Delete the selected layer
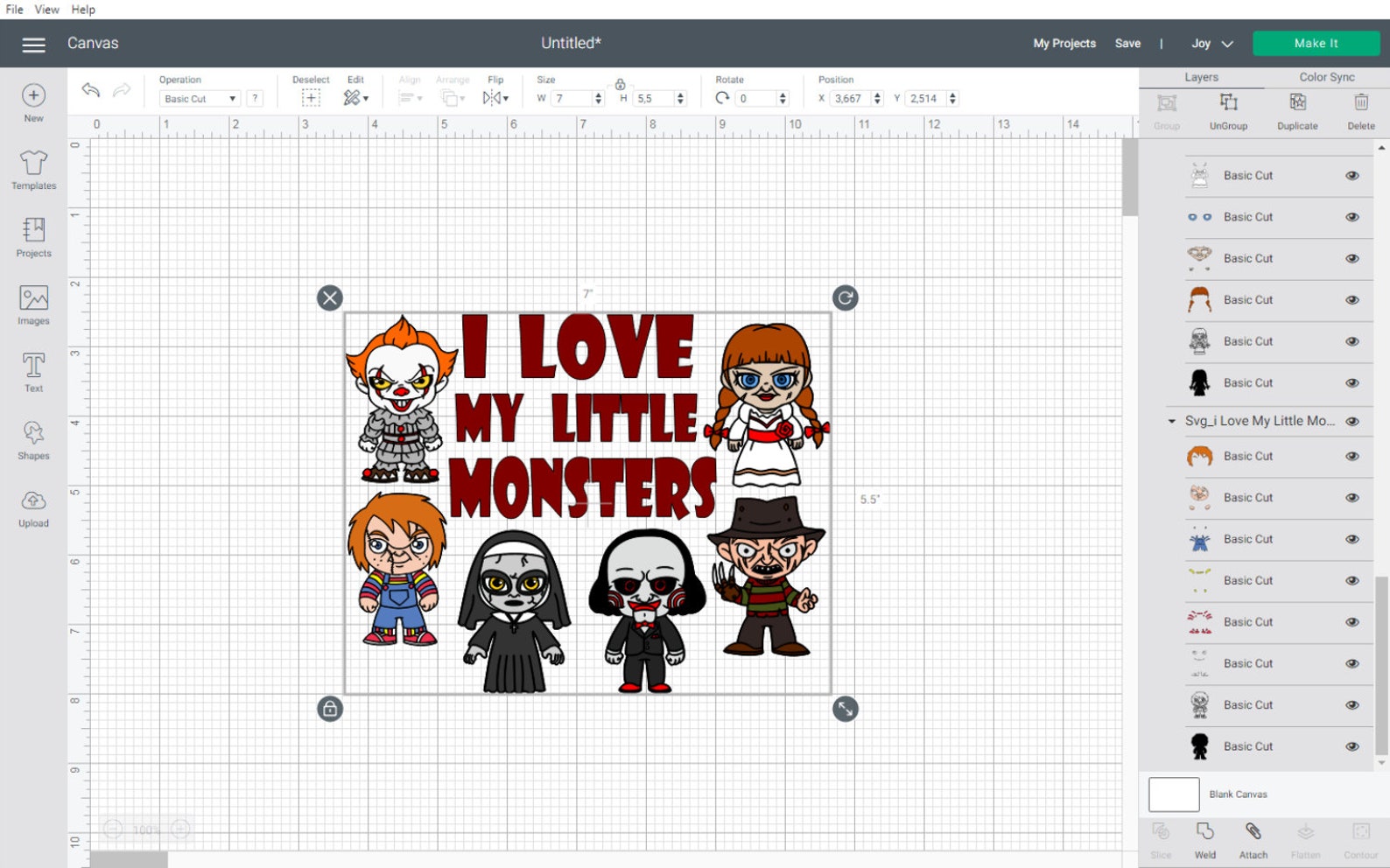1390x868 pixels. pyautogui.click(x=1361, y=112)
